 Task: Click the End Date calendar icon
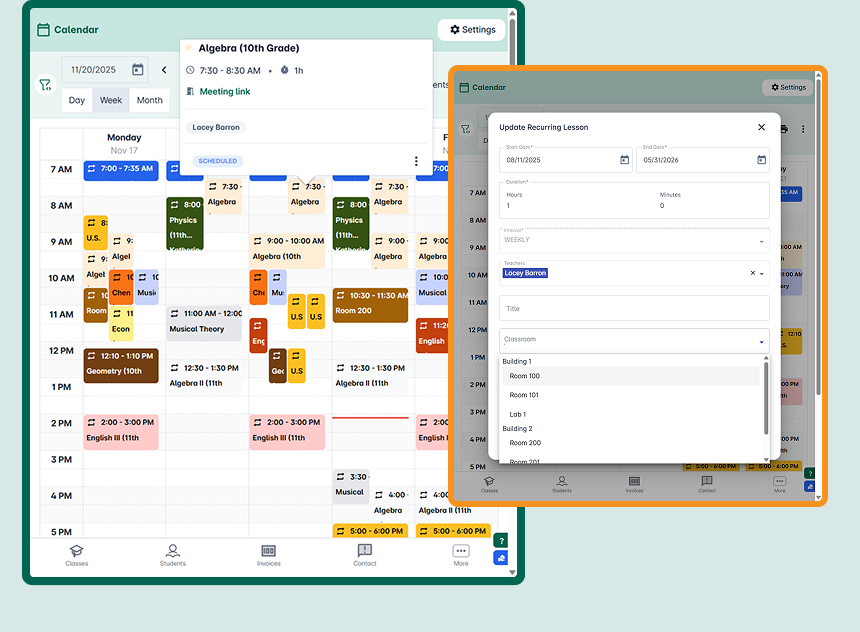pyautogui.click(x=761, y=160)
